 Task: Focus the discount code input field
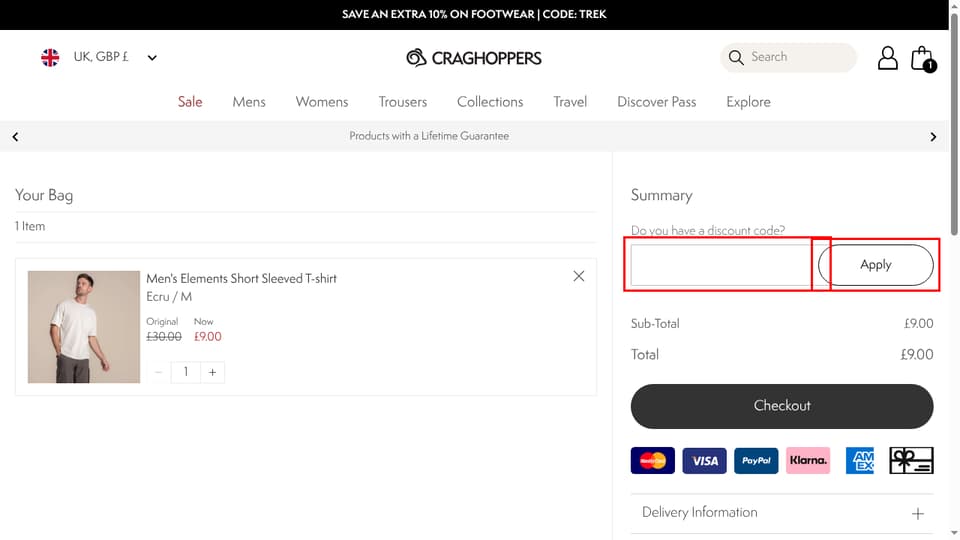724,264
